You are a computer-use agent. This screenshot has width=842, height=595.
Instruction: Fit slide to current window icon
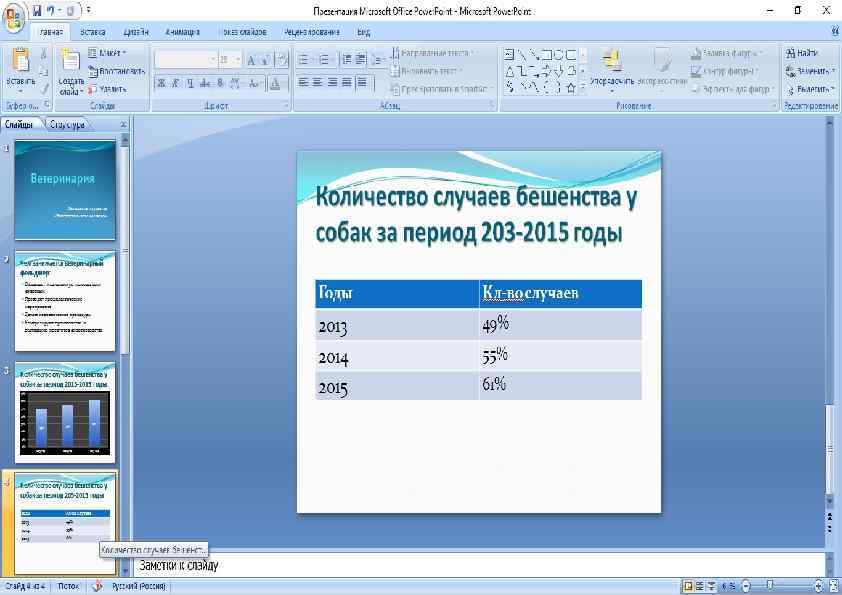[833, 586]
